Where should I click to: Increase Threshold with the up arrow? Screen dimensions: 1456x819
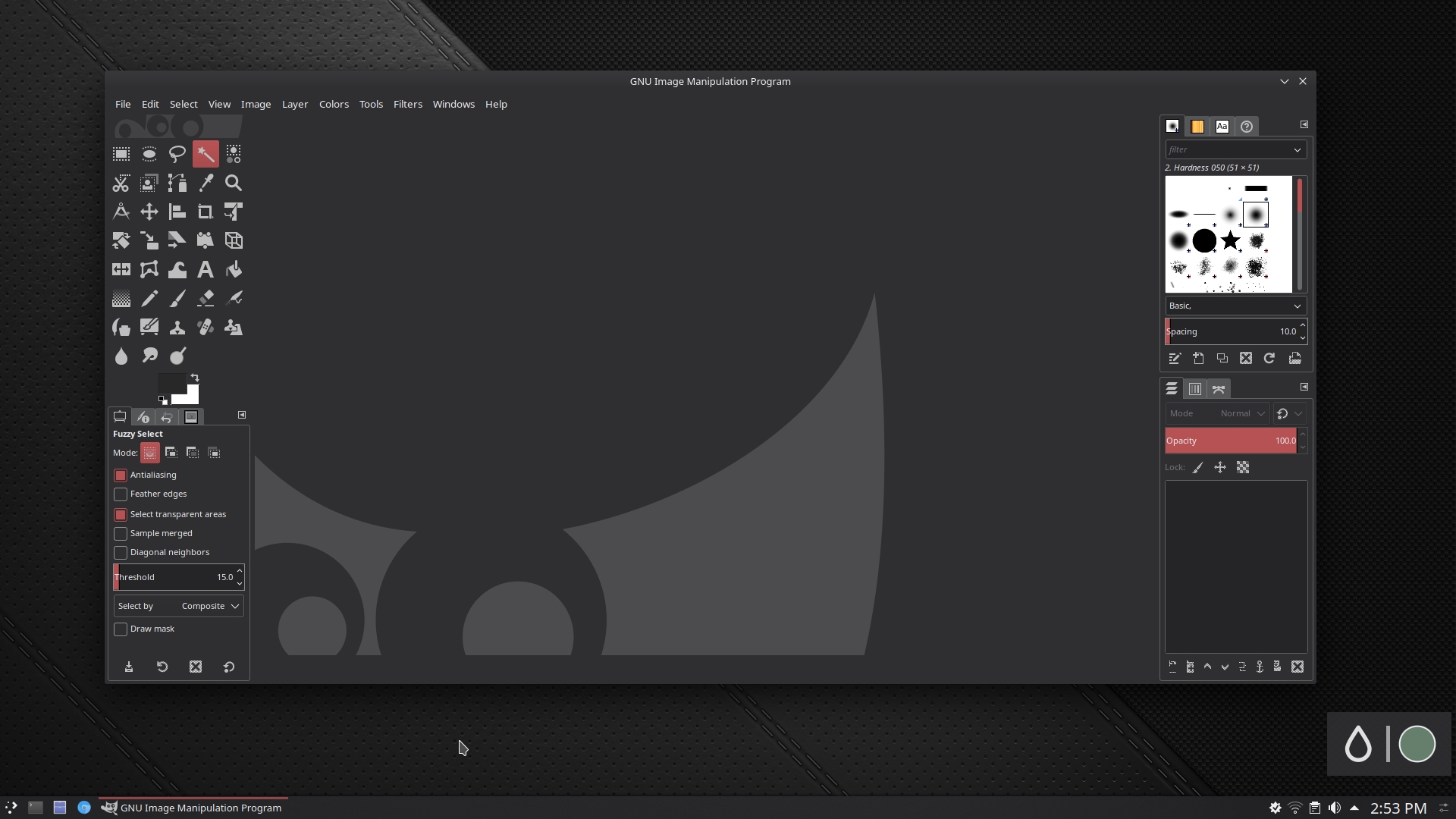coord(240,571)
